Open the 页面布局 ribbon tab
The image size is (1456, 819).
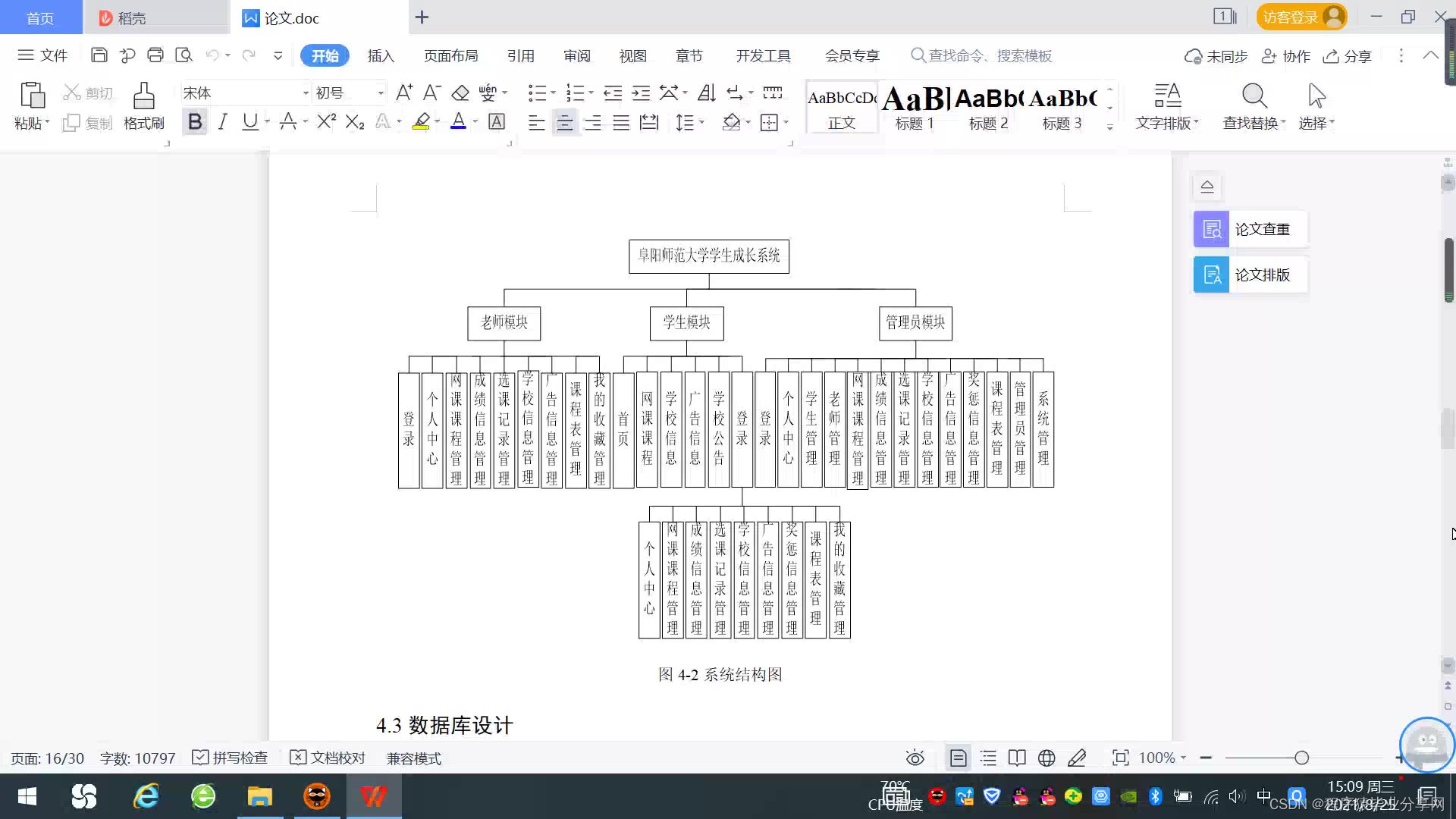pyautogui.click(x=450, y=56)
